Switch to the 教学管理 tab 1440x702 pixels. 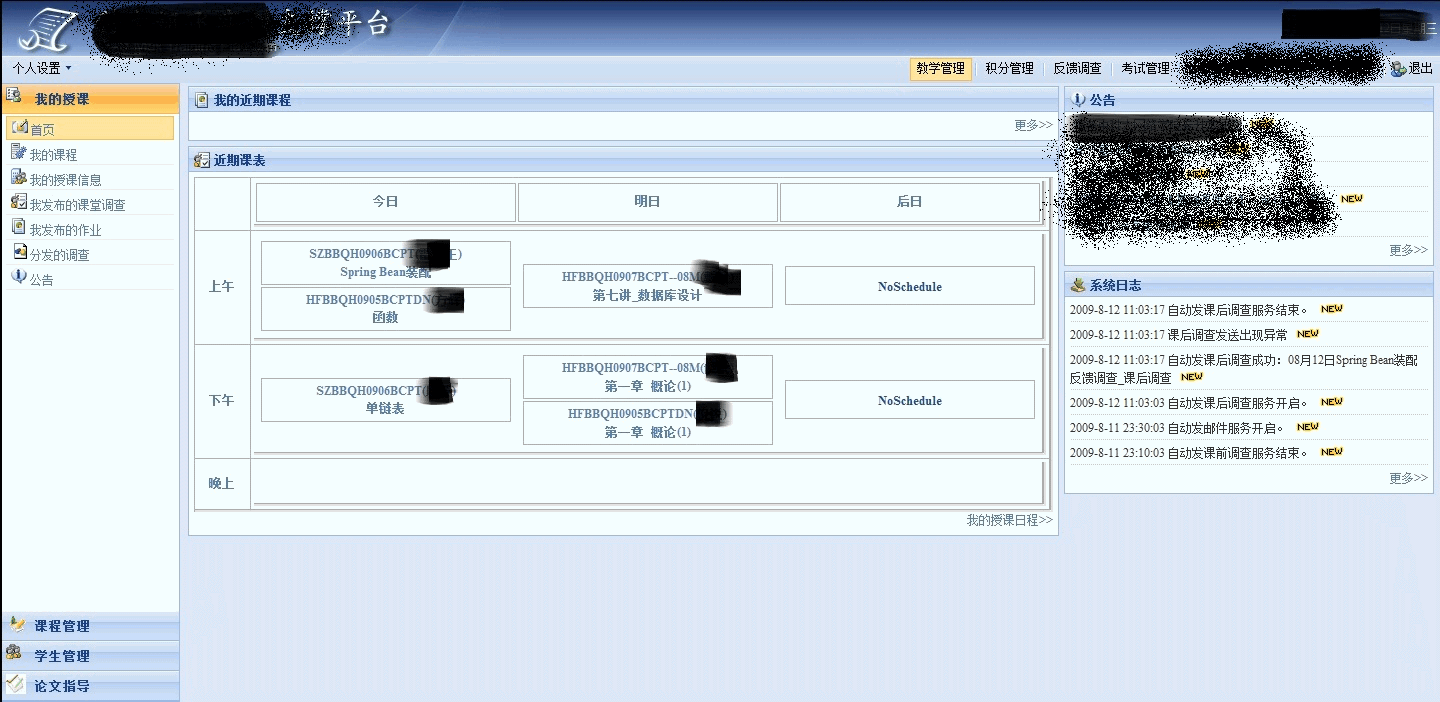click(940, 69)
